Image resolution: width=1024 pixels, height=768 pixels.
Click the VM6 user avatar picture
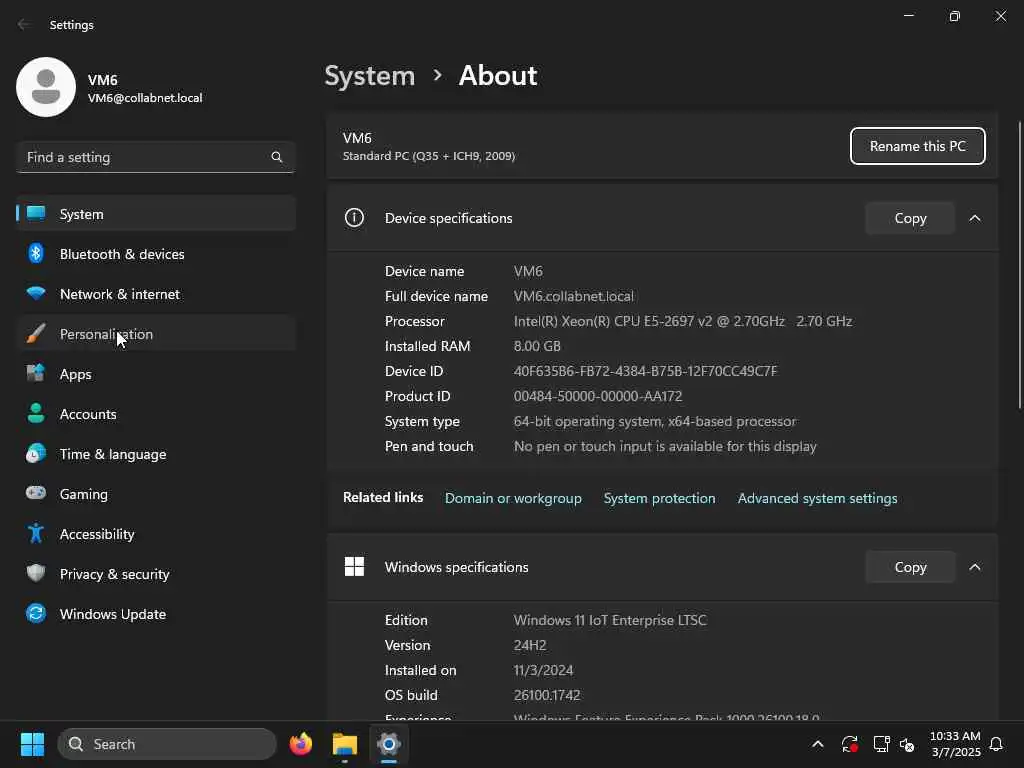[46, 87]
